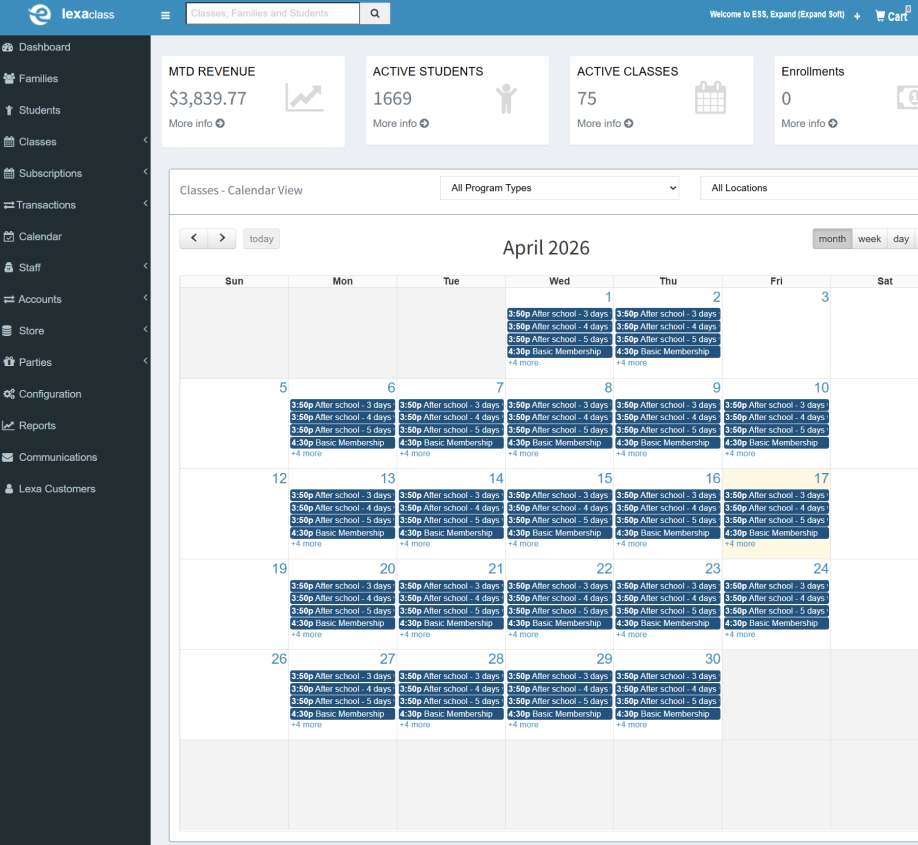Click More info under Active Classes
918x845 pixels.
point(605,124)
